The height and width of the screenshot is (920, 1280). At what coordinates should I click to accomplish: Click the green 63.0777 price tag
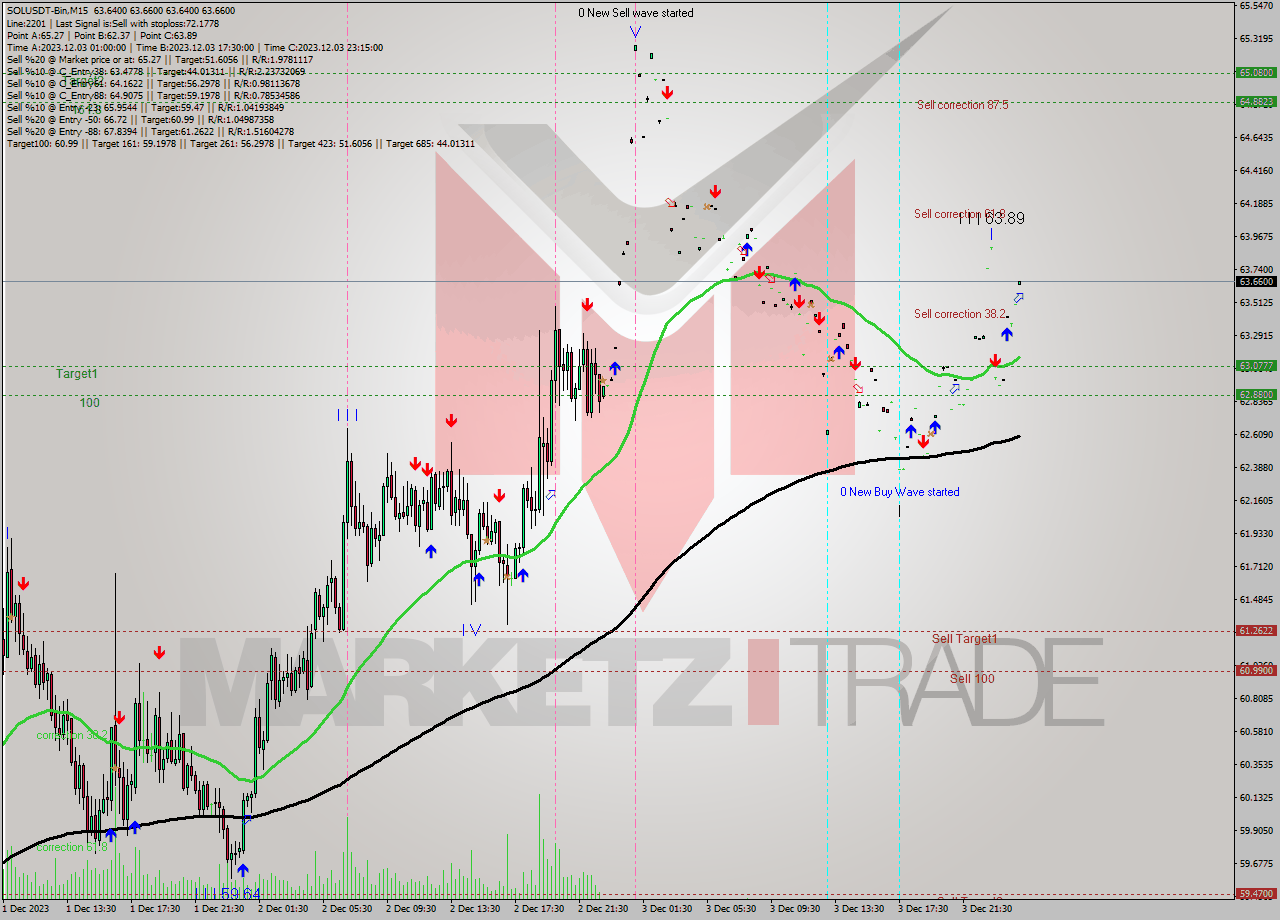[1255, 366]
